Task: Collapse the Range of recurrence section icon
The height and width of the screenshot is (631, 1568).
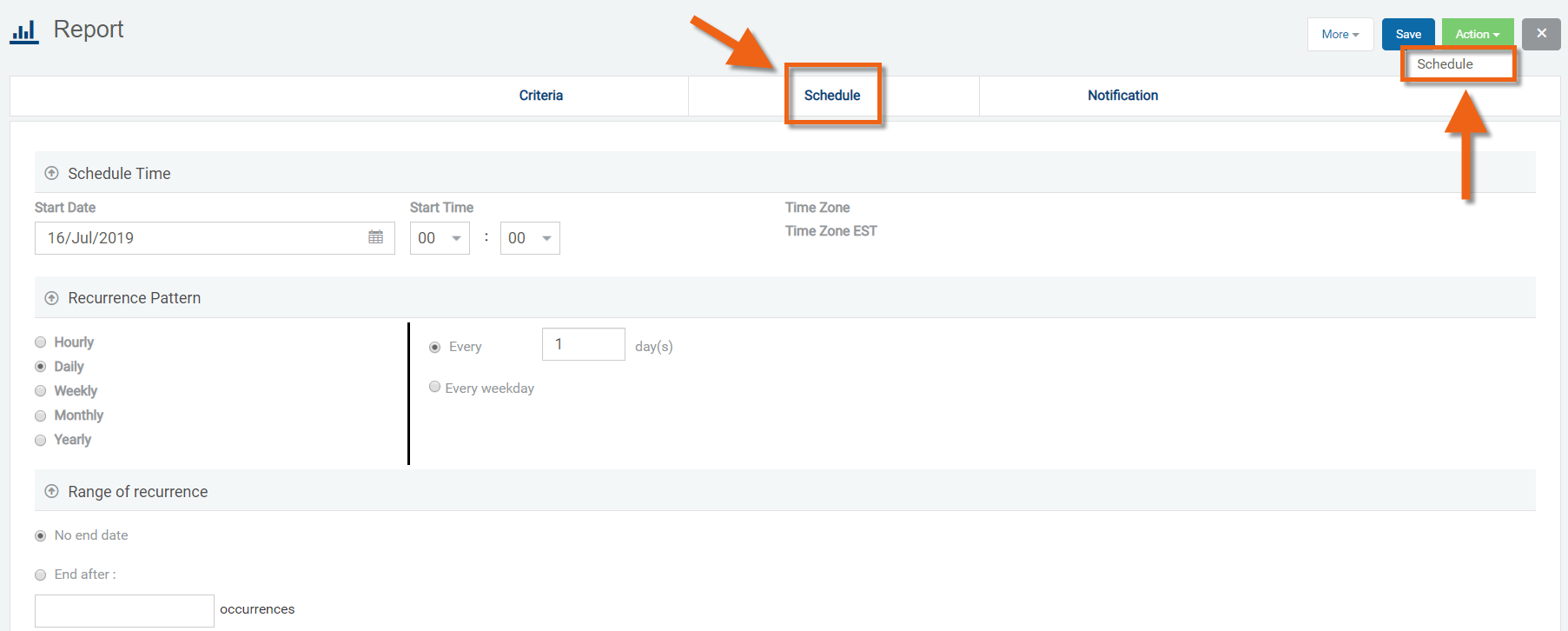Action: click(51, 492)
